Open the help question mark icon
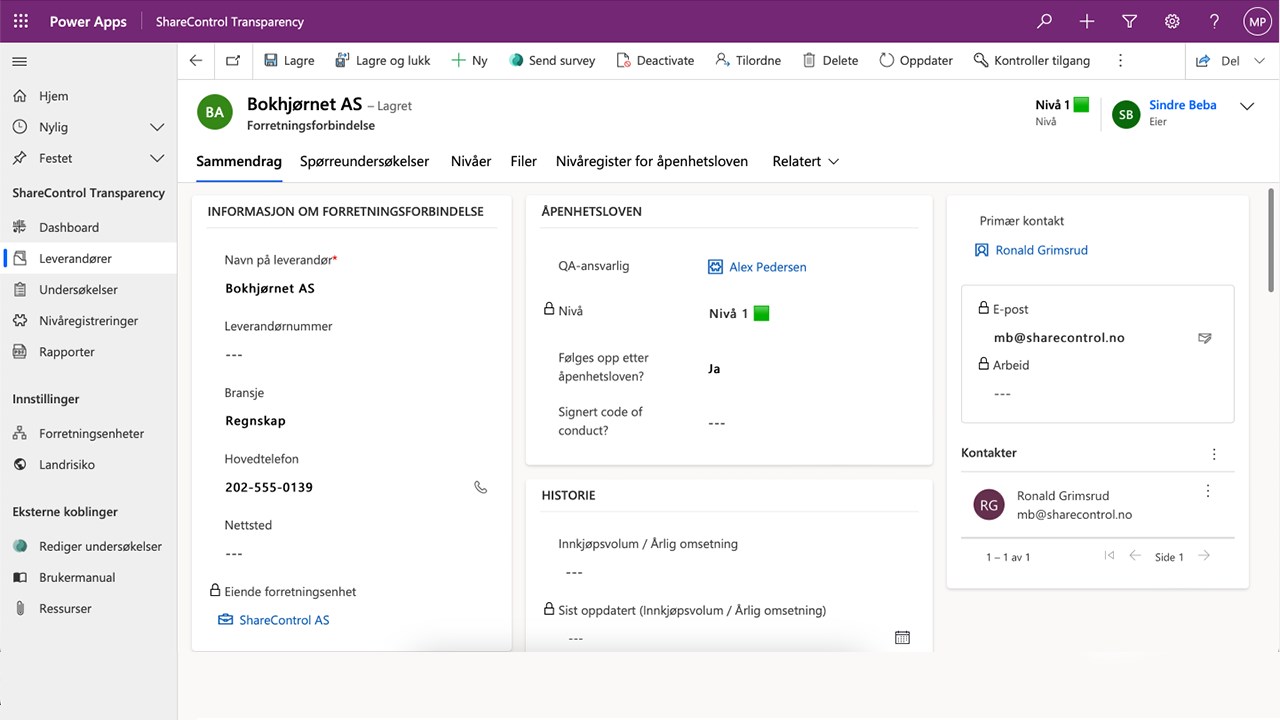Viewport: 1280px width, 720px height. 1214,21
